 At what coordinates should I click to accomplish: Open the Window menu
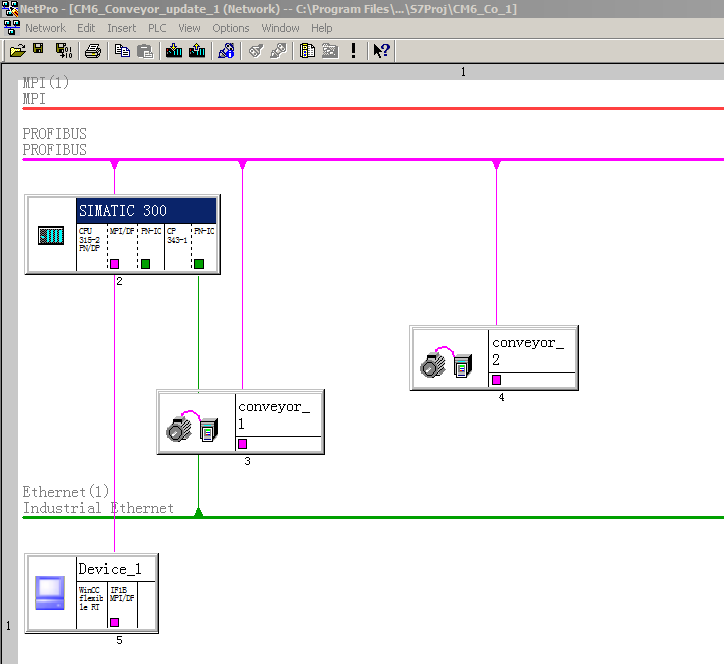pyautogui.click(x=280, y=28)
